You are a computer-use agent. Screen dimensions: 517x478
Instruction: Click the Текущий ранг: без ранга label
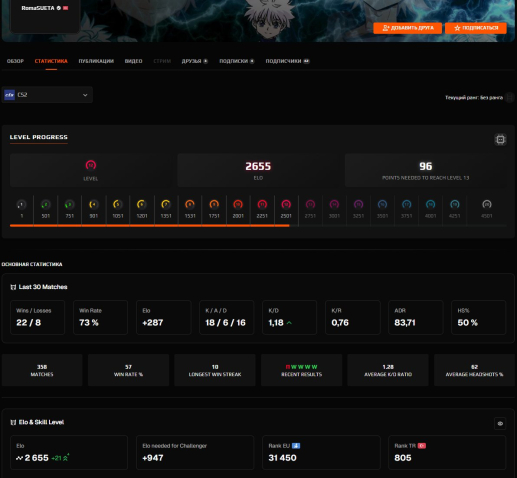click(474, 97)
